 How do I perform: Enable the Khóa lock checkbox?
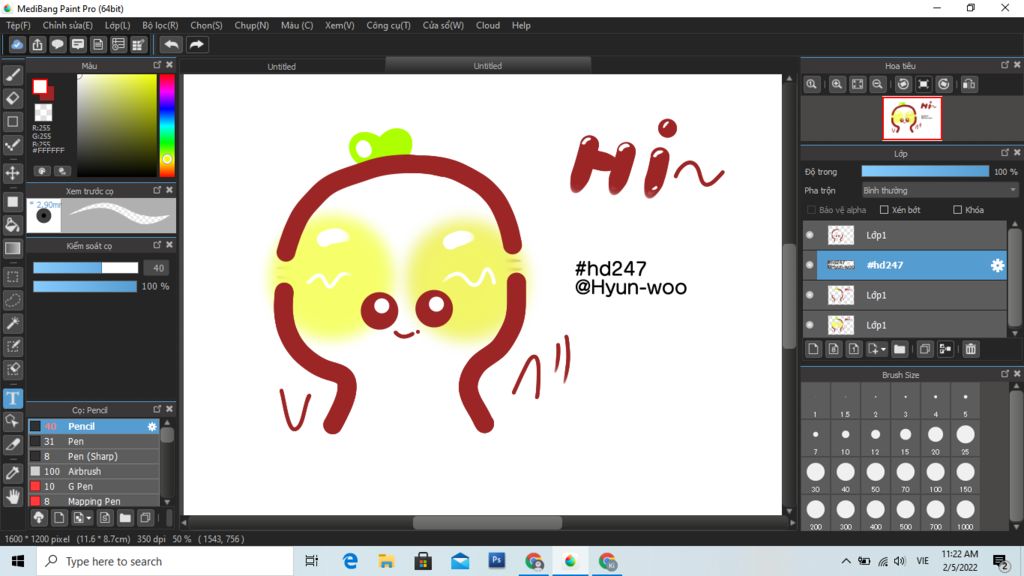(957, 210)
